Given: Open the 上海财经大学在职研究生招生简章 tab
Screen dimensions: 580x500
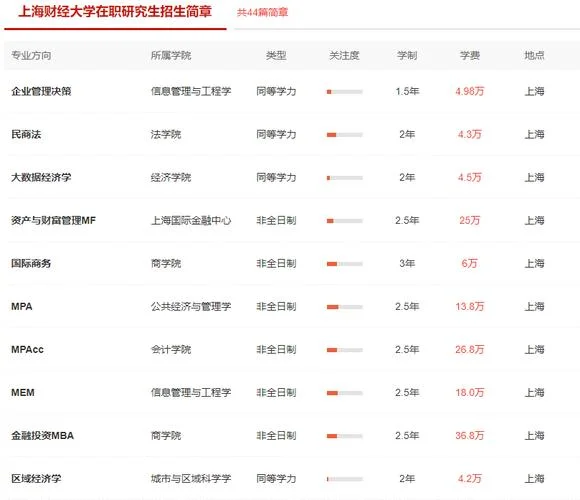Looking at the screenshot, I should (x=115, y=12).
